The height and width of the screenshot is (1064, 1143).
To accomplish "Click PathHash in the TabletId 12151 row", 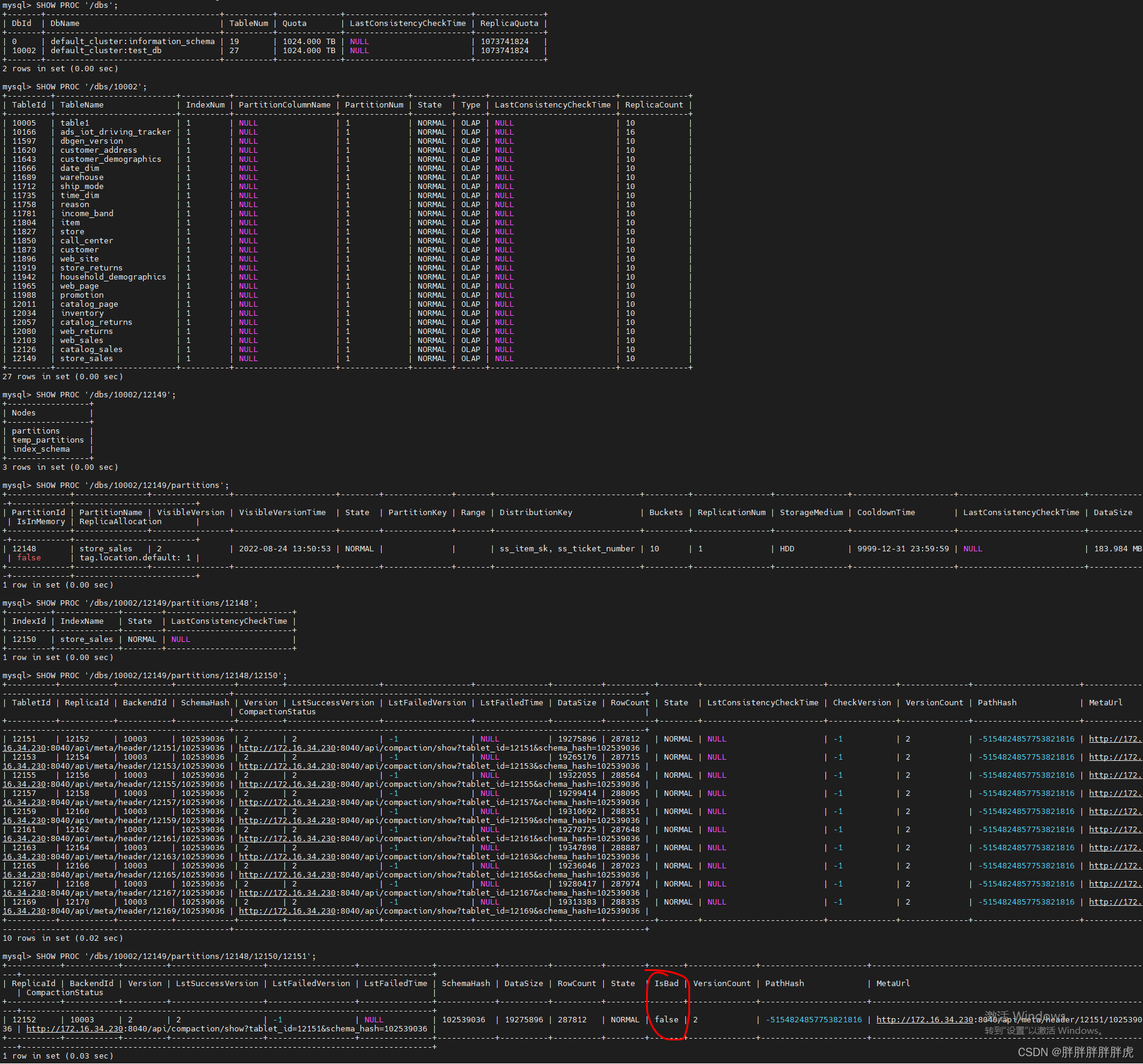I will [x=1026, y=739].
